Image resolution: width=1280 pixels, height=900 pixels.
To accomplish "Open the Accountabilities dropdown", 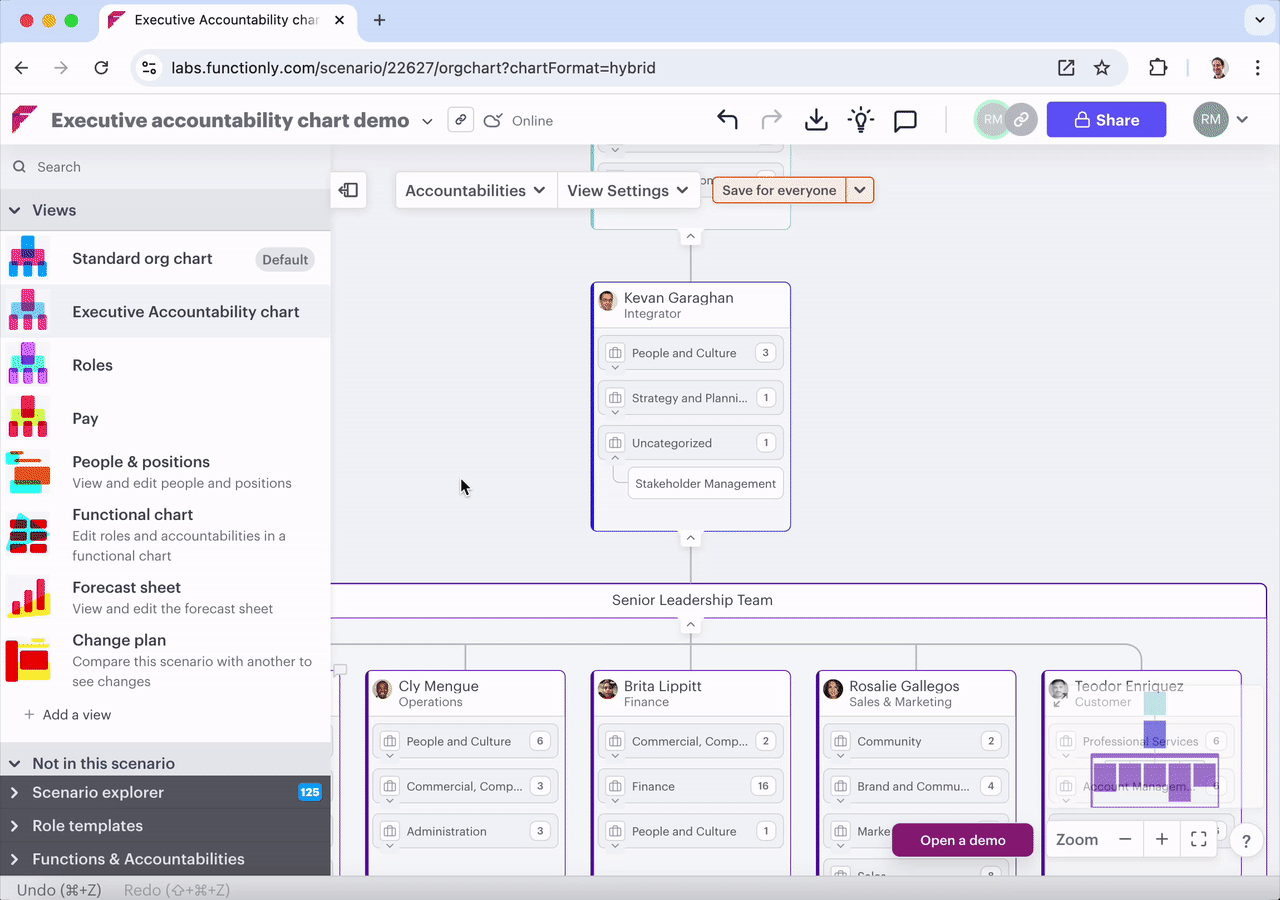I will pyautogui.click(x=476, y=190).
